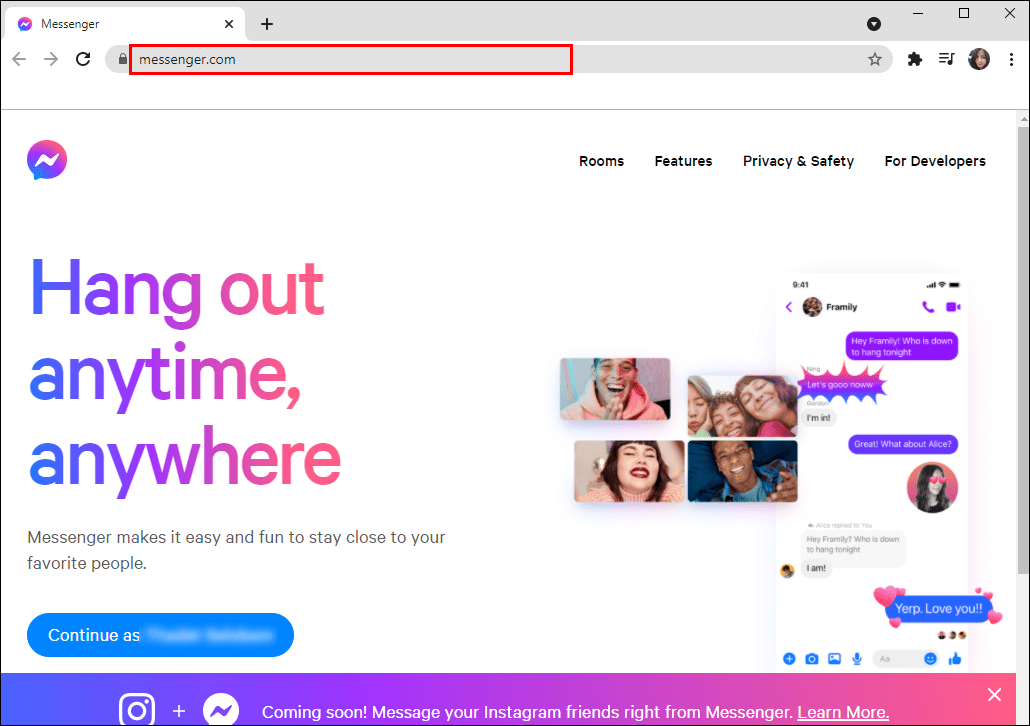1030x726 pixels.
Task: Click the 'Let's gooo noww' burst message
Action: coord(840,384)
